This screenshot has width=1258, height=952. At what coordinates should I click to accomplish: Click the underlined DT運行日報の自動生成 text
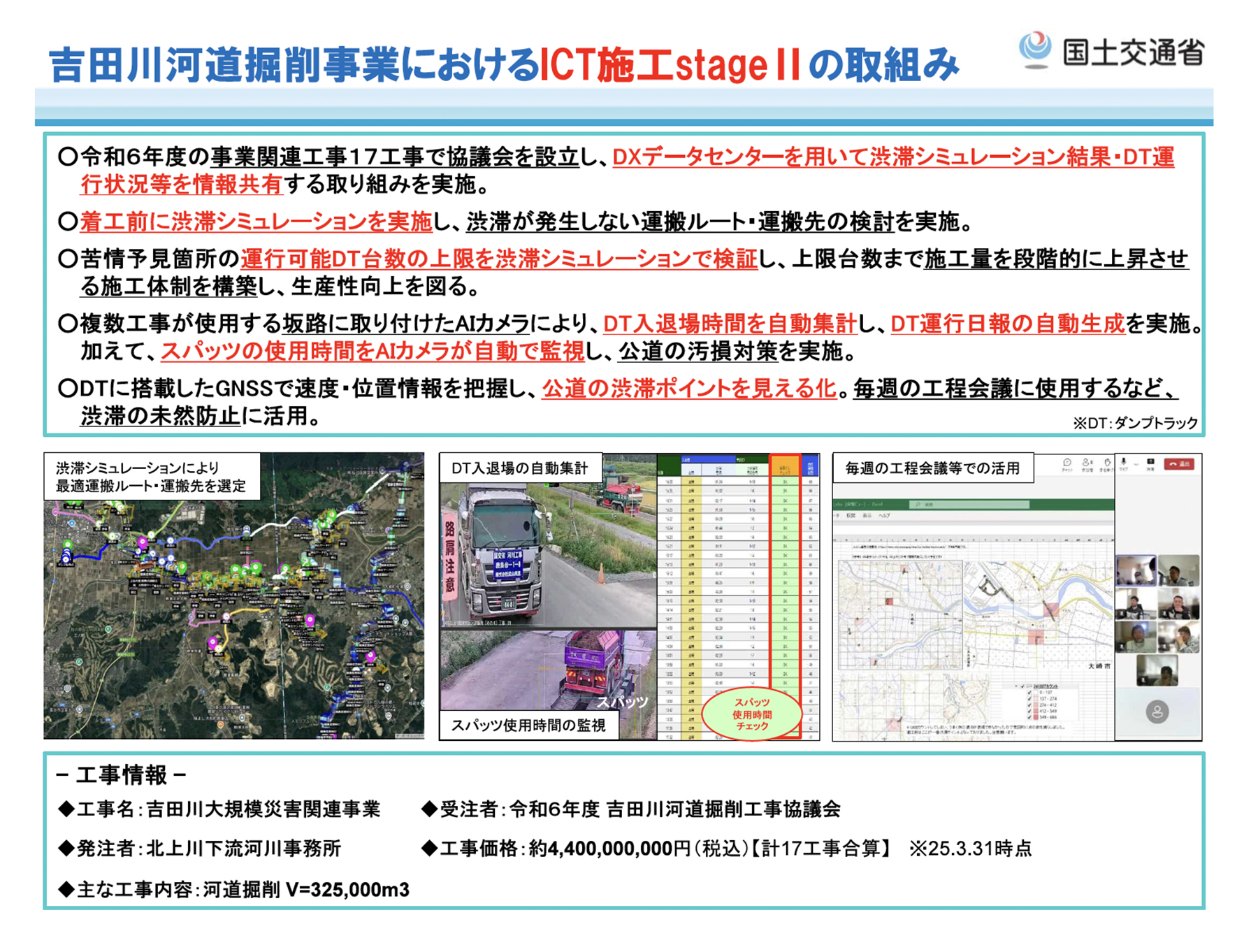[1007, 324]
